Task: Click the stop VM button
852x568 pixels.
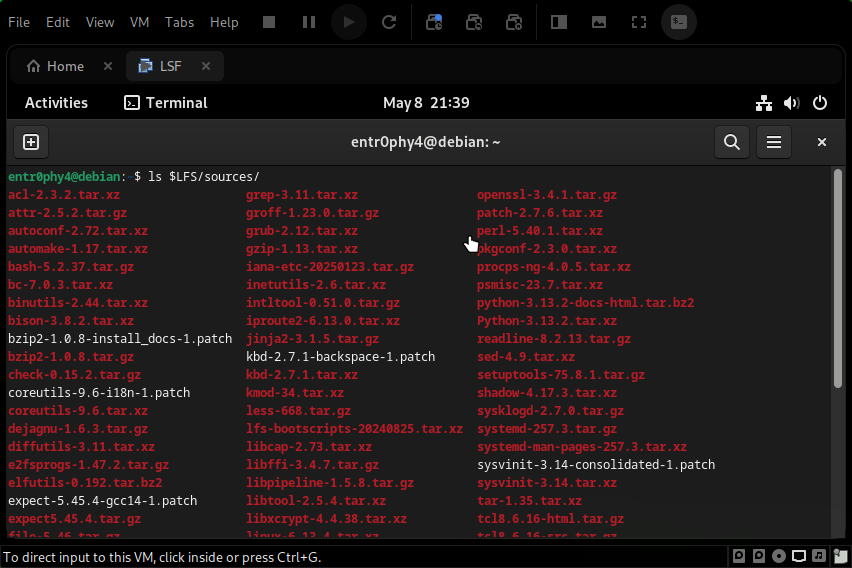Action: click(x=268, y=22)
